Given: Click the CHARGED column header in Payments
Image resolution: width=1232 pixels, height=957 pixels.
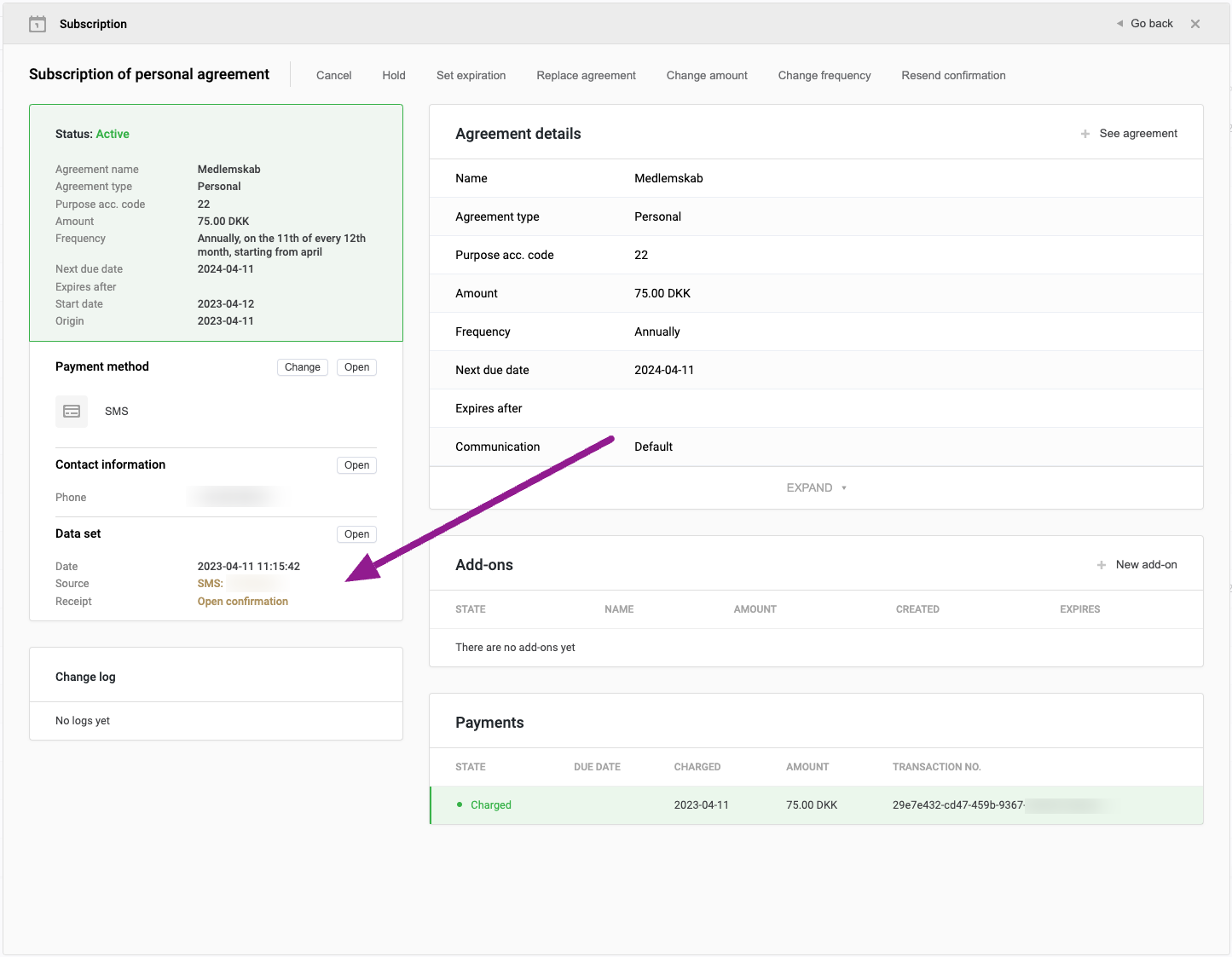Looking at the screenshot, I should pos(697,767).
